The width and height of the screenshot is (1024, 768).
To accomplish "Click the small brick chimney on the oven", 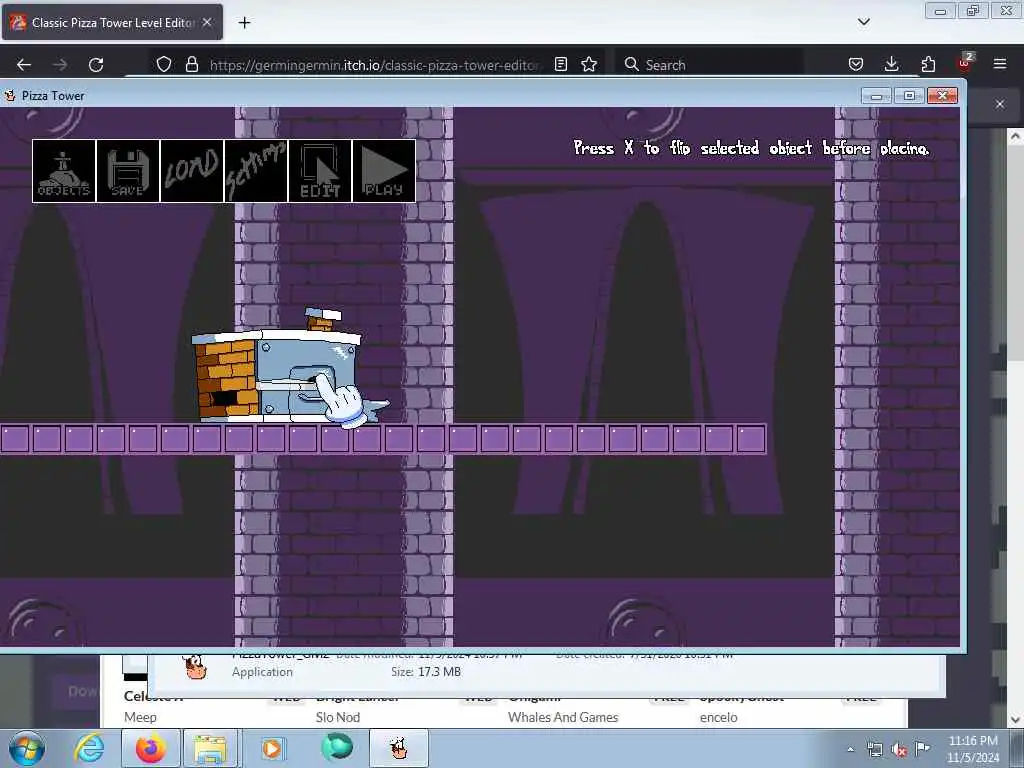I will click(x=322, y=319).
